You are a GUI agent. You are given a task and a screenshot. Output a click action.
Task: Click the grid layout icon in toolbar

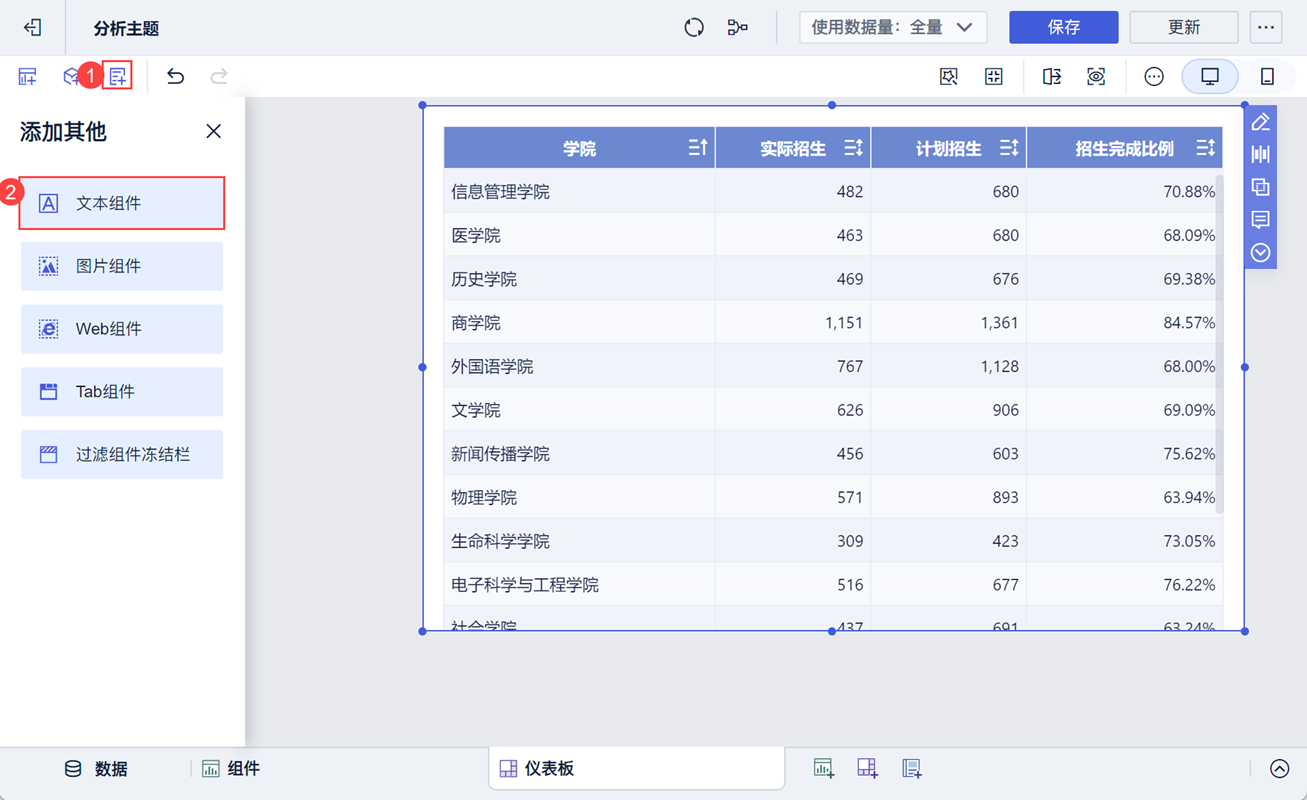tap(993, 76)
